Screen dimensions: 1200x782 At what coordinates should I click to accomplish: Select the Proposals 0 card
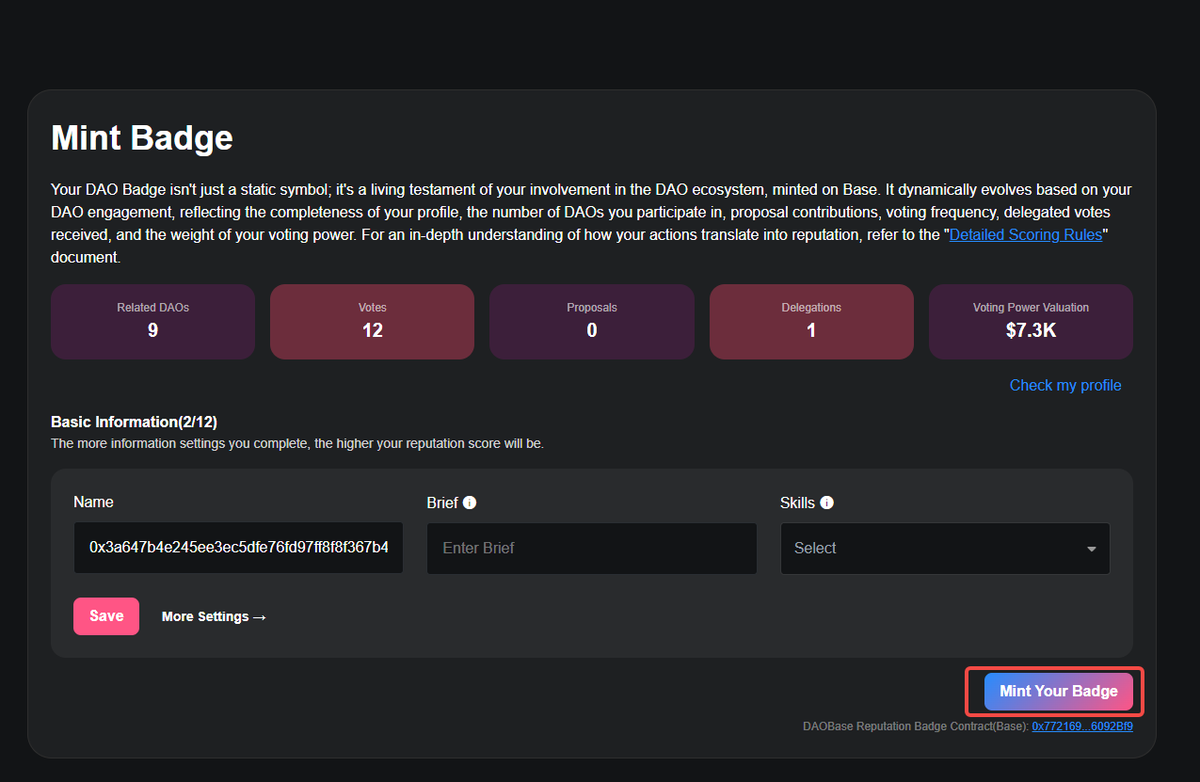pyautogui.click(x=592, y=322)
